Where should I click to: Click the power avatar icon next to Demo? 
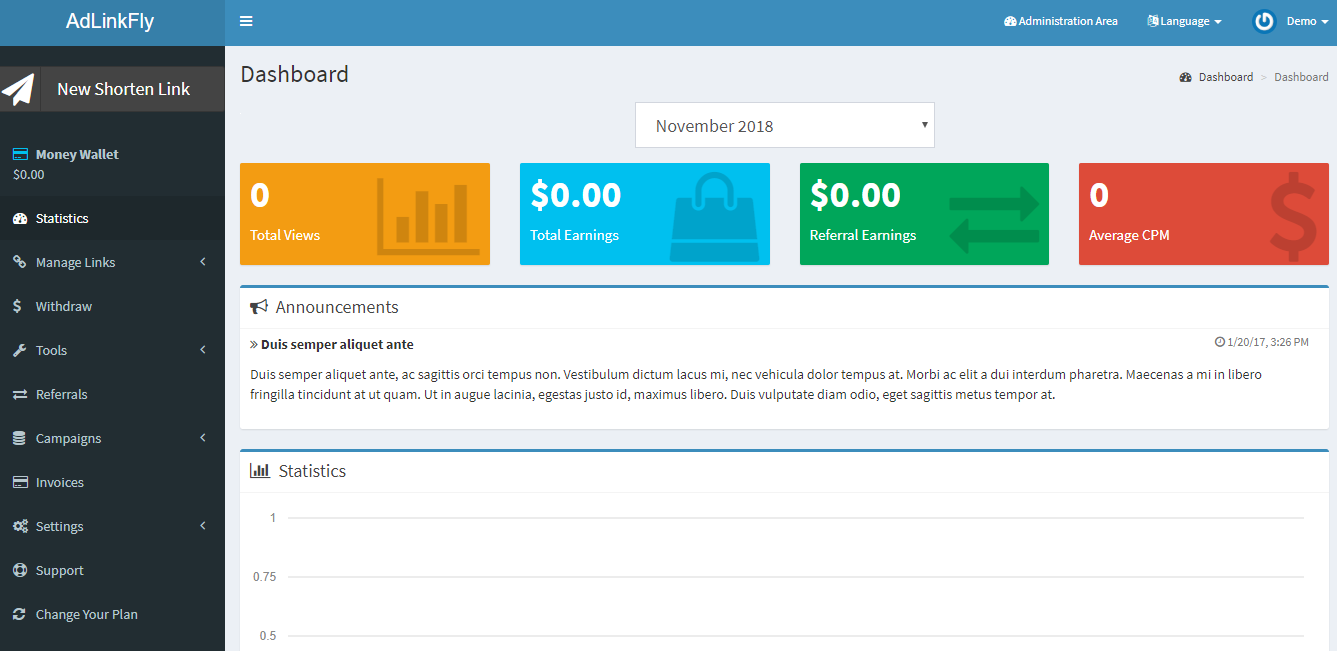1264,21
